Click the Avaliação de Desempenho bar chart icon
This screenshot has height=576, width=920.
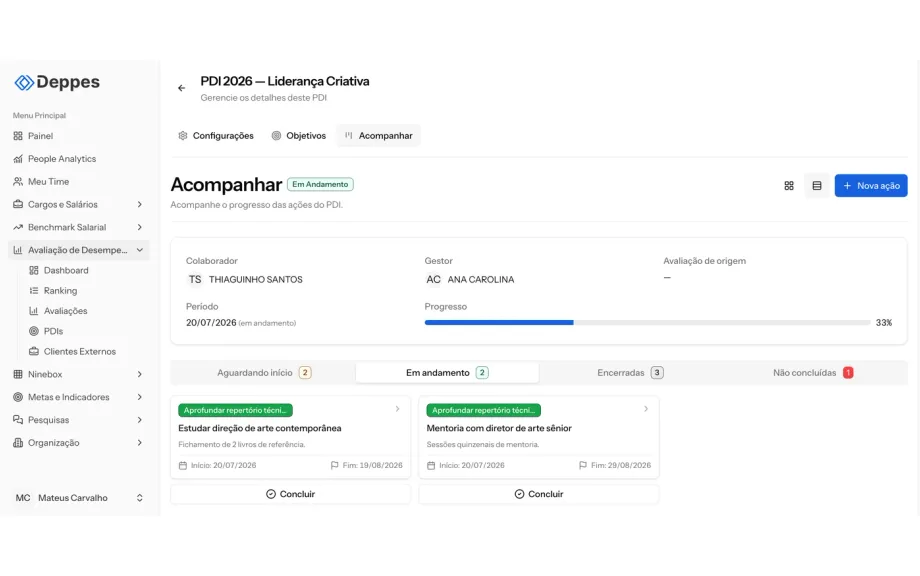pos(18,250)
